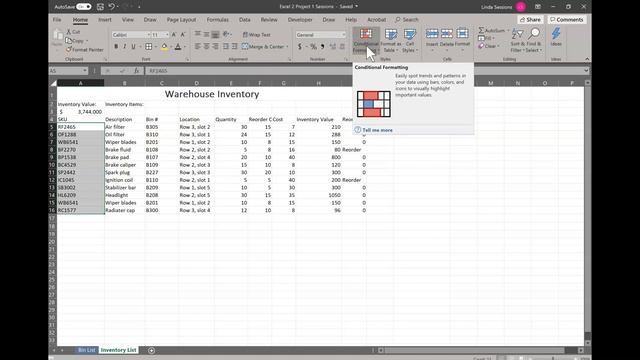The width and height of the screenshot is (640, 360).
Task: Expand the Name Box dropdown
Action: 84,71
